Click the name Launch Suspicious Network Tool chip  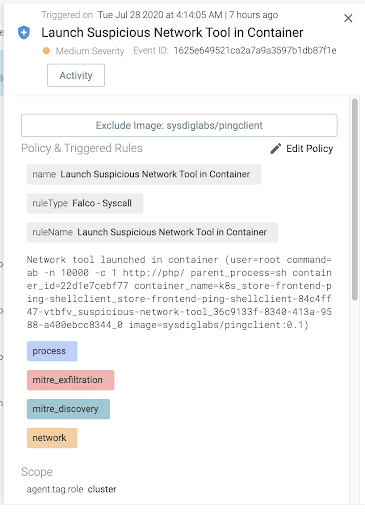[x=144, y=174]
